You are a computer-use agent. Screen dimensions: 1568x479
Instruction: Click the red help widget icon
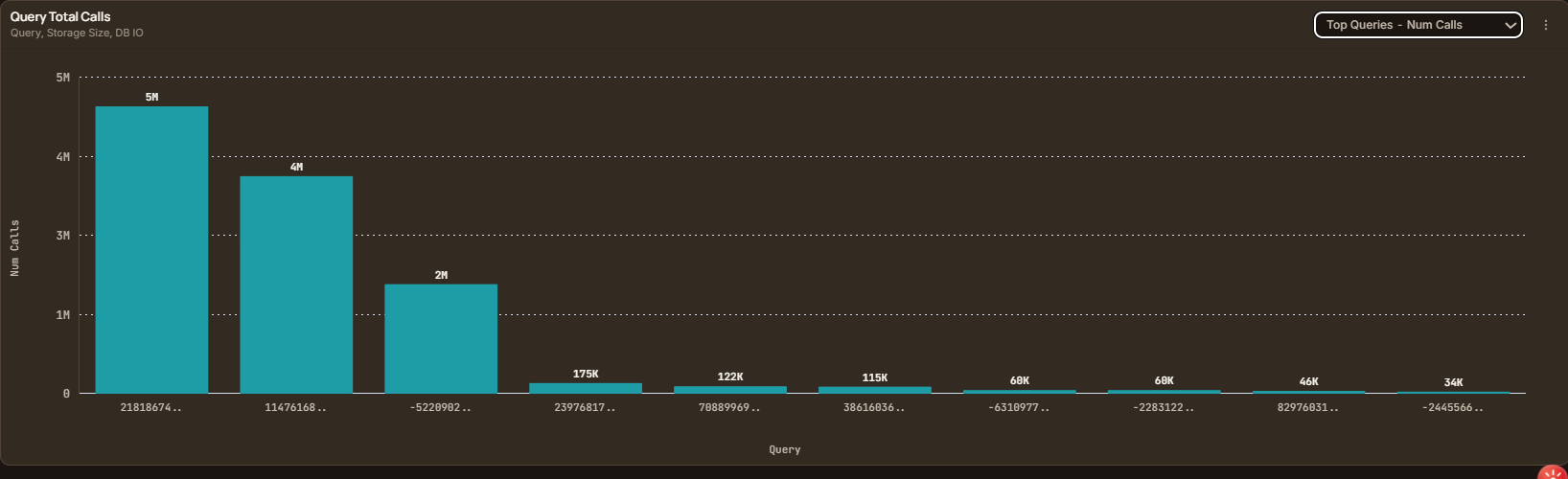tap(1555, 472)
